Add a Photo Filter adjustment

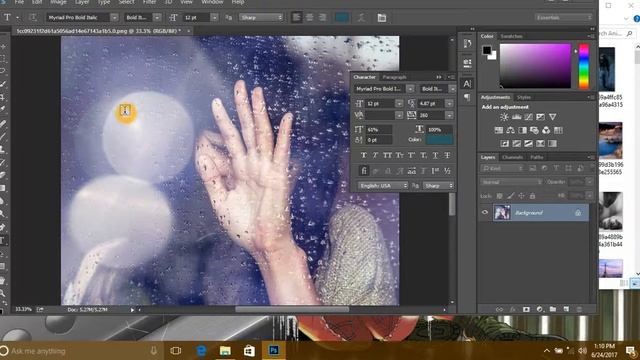click(x=534, y=130)
